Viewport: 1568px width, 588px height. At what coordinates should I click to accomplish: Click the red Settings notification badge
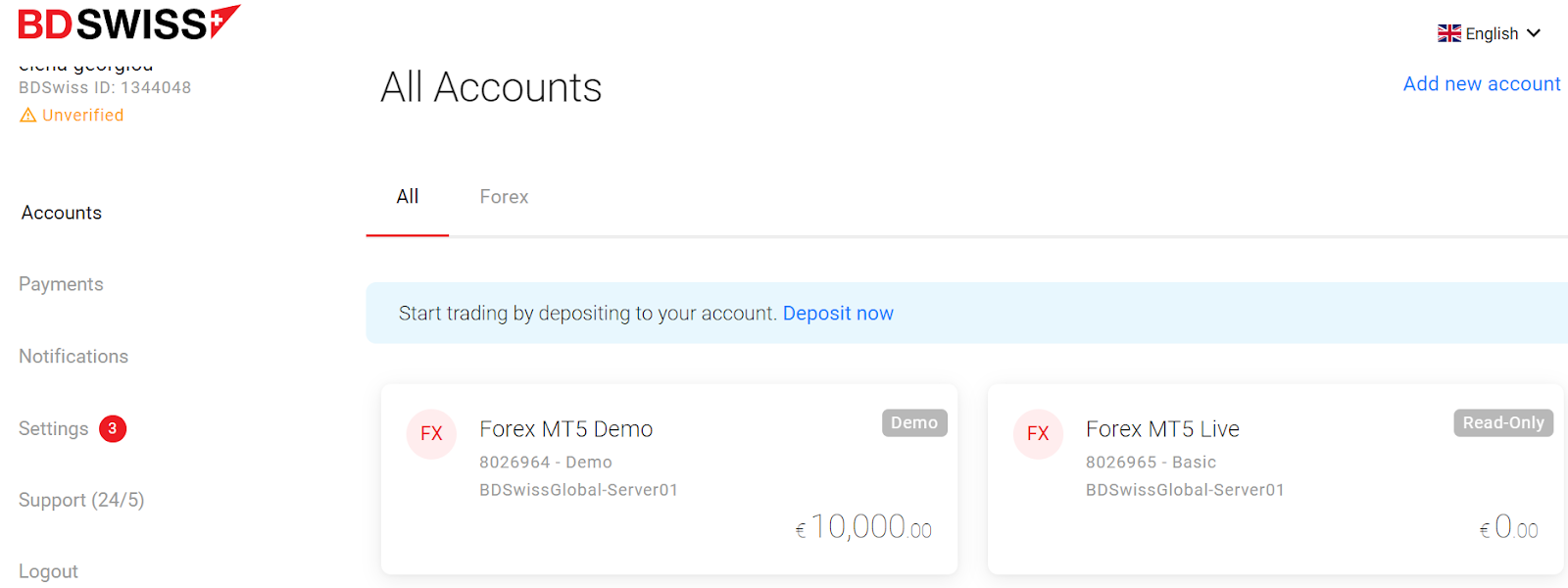click(x=113, y=428)
